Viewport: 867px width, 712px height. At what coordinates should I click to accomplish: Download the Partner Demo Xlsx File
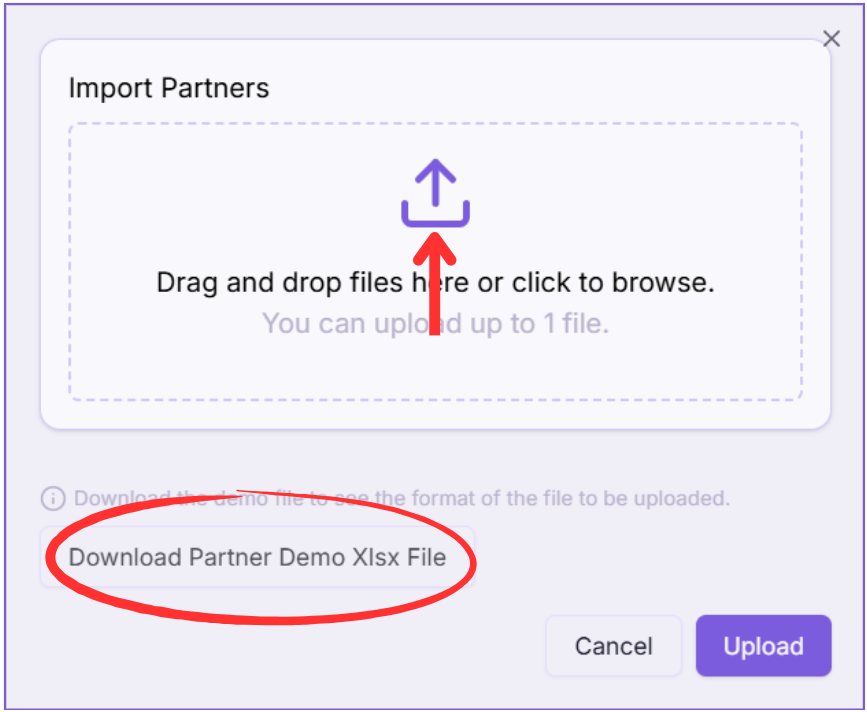257,557
